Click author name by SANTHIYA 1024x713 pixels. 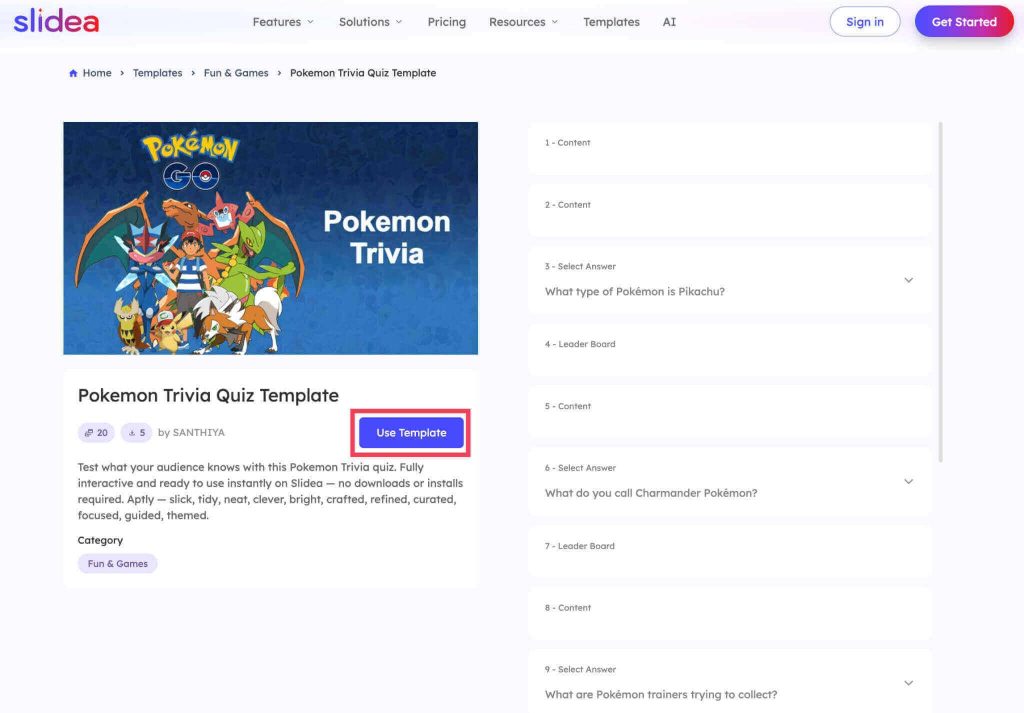[191, 433]
